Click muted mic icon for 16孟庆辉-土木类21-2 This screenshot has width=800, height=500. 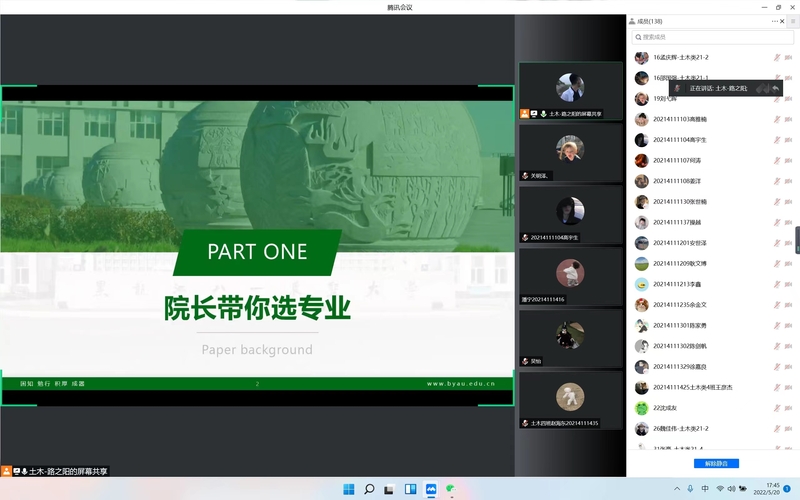click(x=776, y=58)
